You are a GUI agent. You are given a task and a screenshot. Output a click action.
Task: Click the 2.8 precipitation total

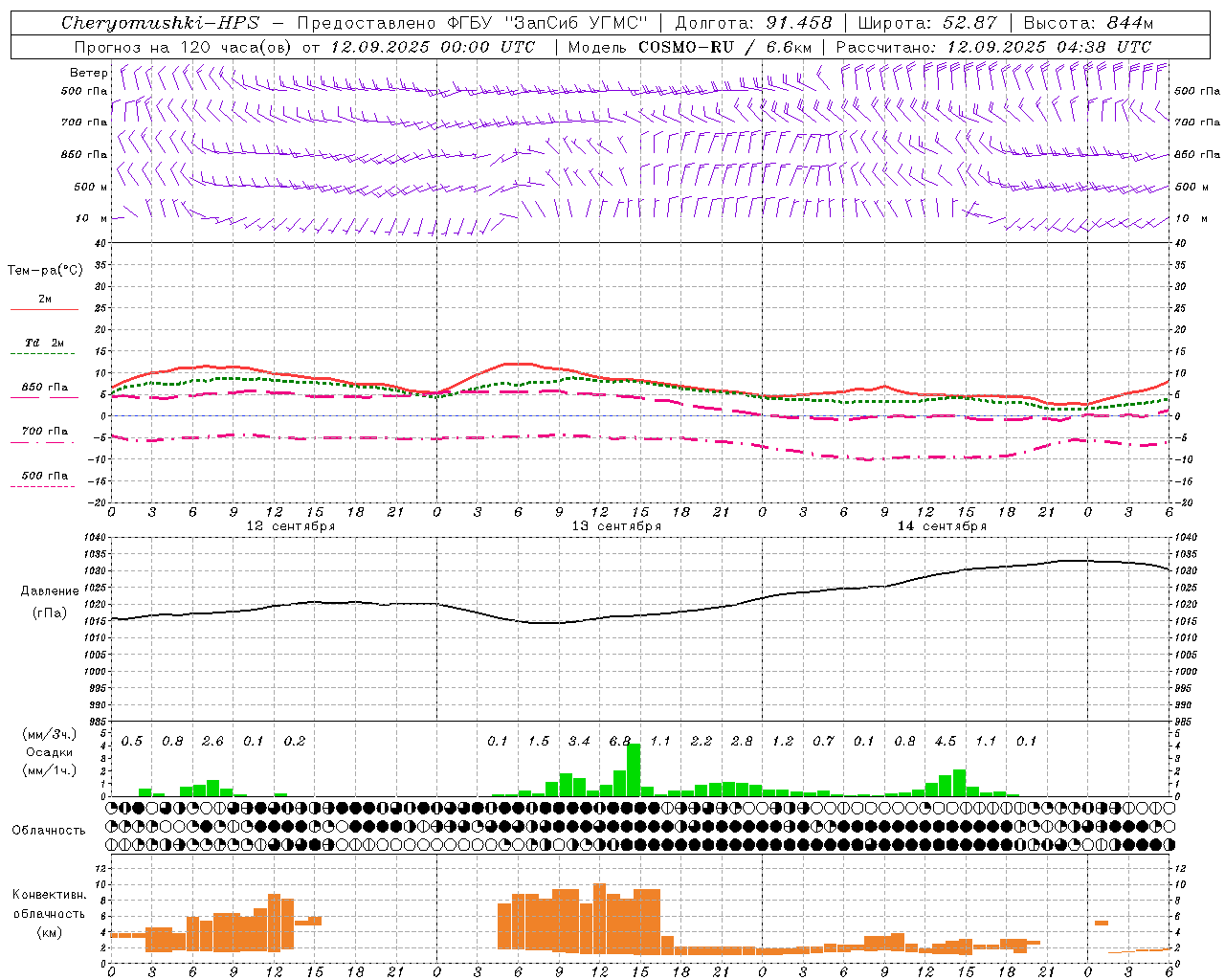point(742,742)
